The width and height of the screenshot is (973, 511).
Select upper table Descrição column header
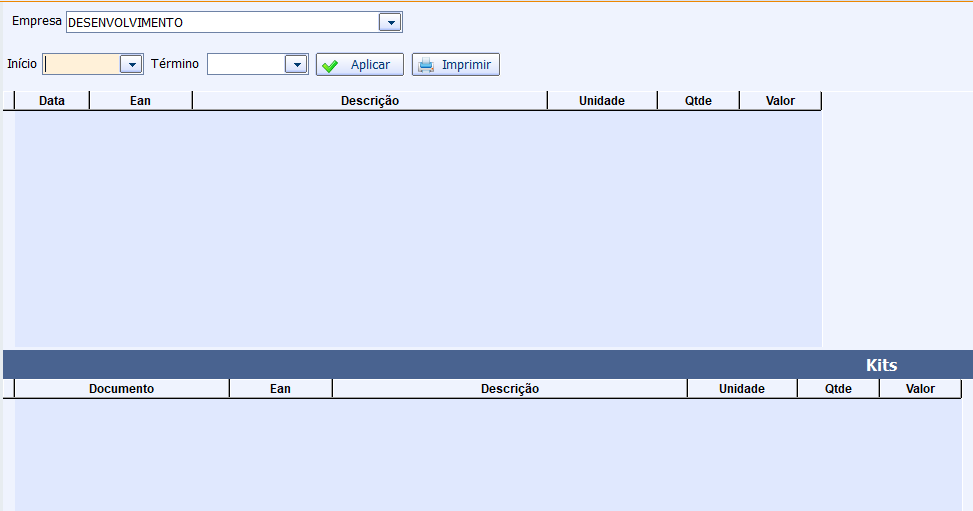369,101
